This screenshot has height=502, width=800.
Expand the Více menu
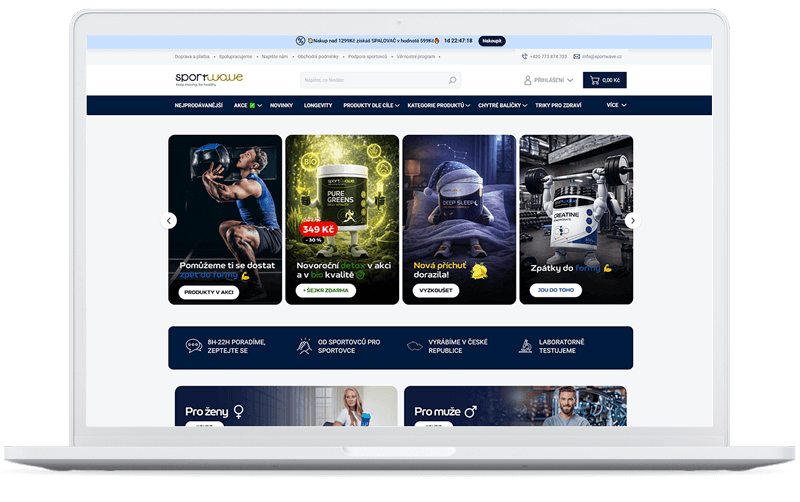(x=613, y=105)
